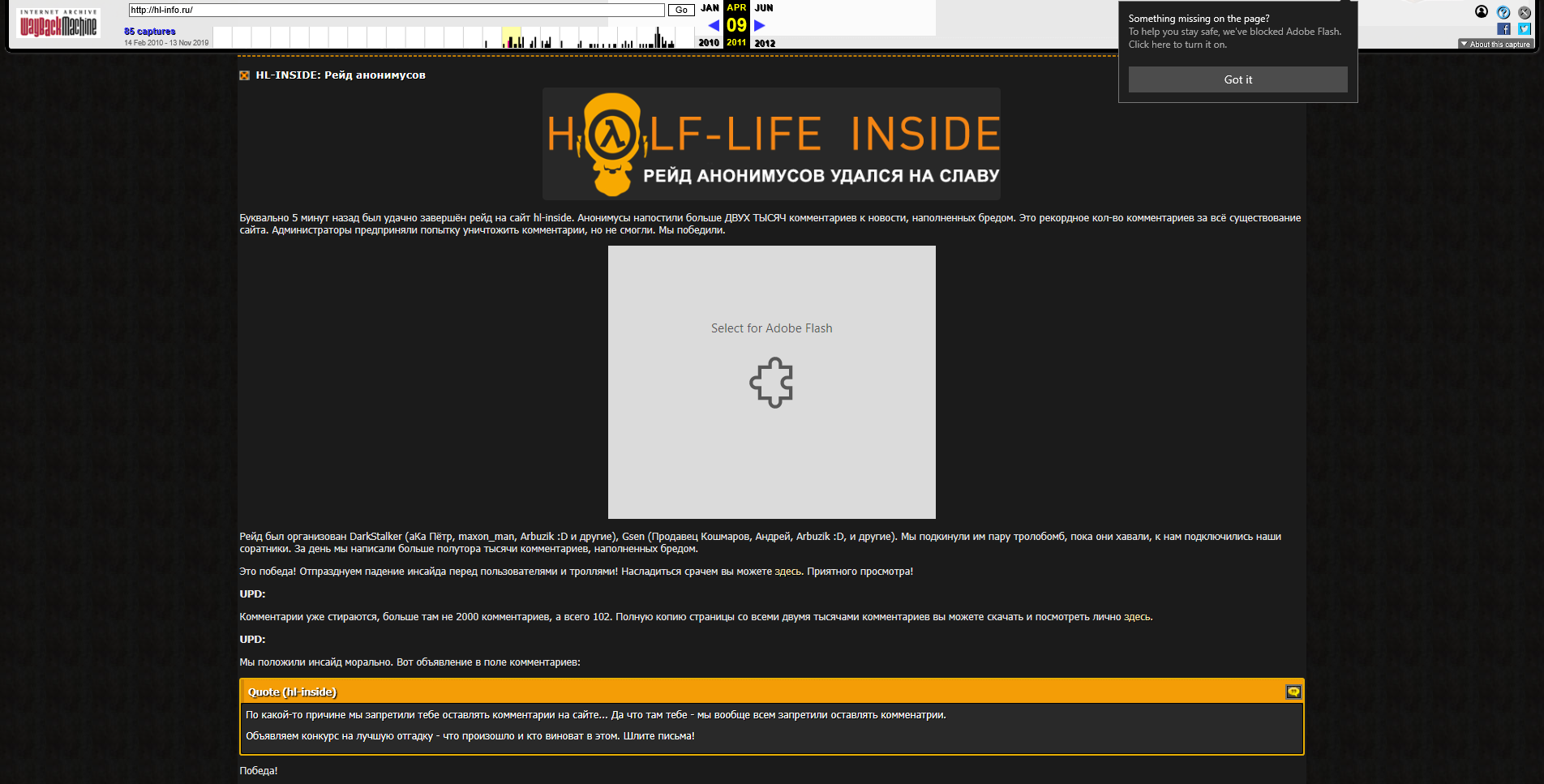The image size is (1544, 784).
Task: Expand the About this capture dropdown
Action: tap(1495, 45)
